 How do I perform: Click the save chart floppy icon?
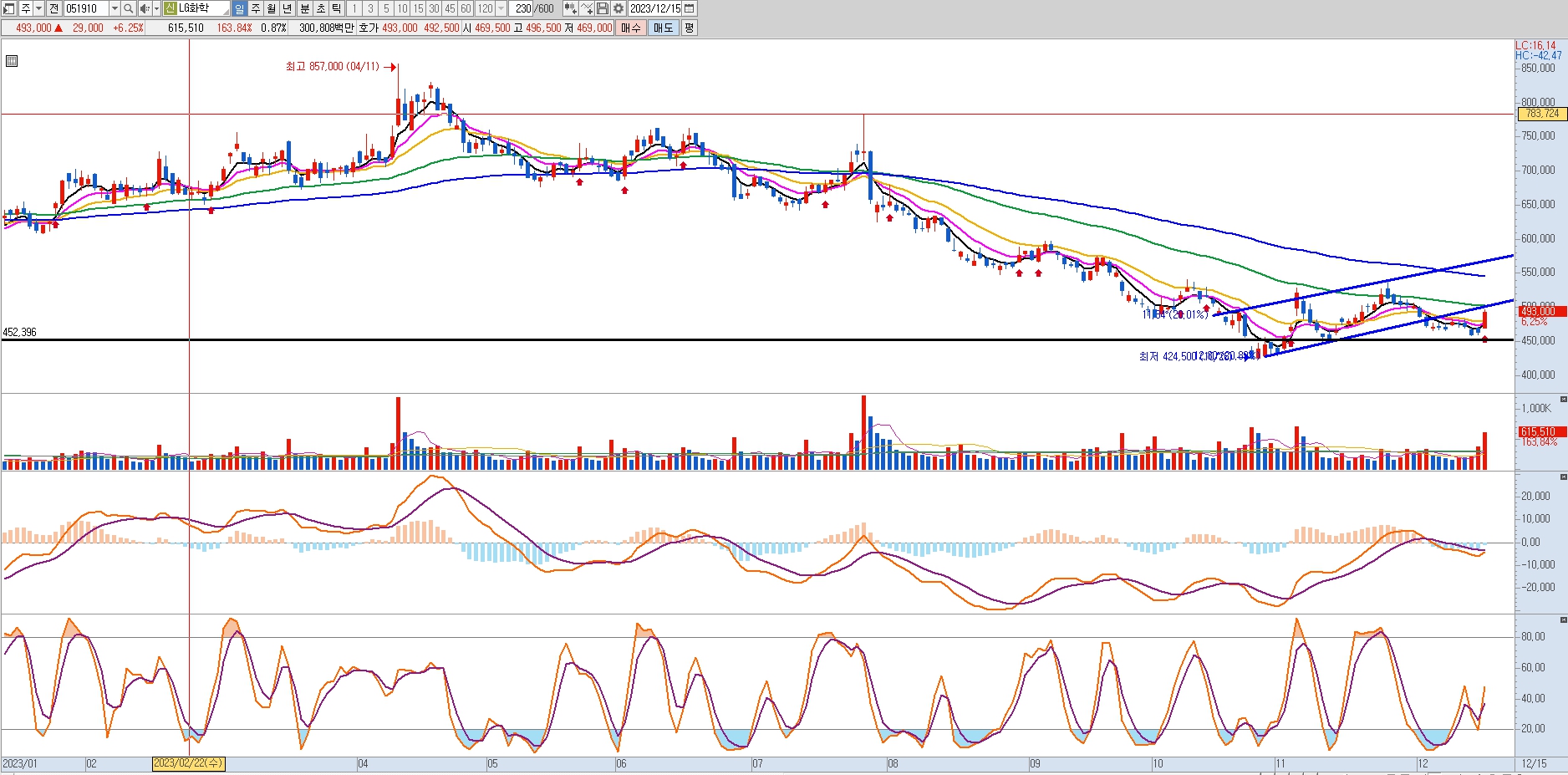(603, 8)
